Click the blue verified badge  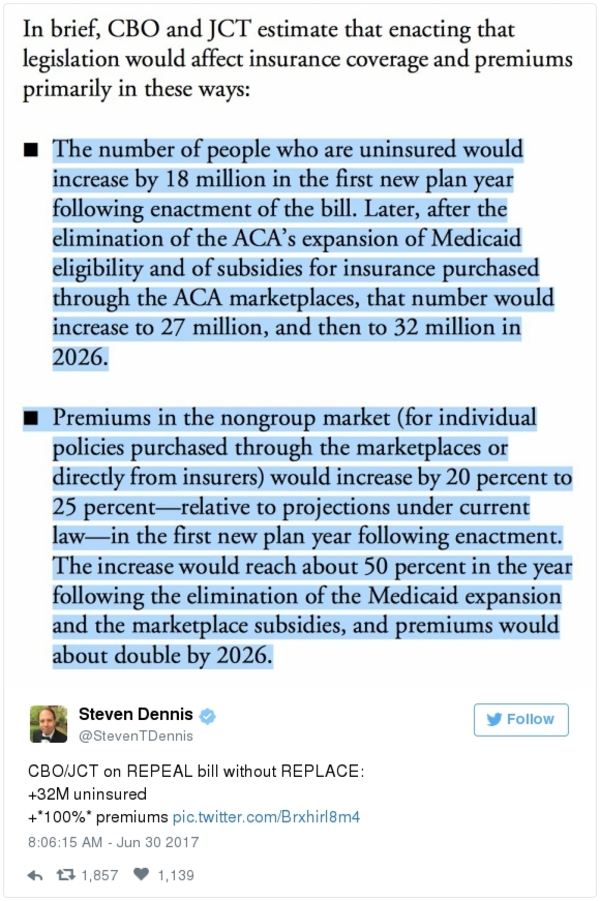[208, 716]
